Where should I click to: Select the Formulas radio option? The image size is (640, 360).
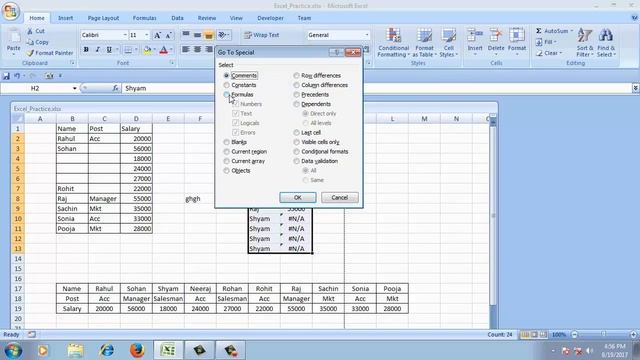click(227, 94)
